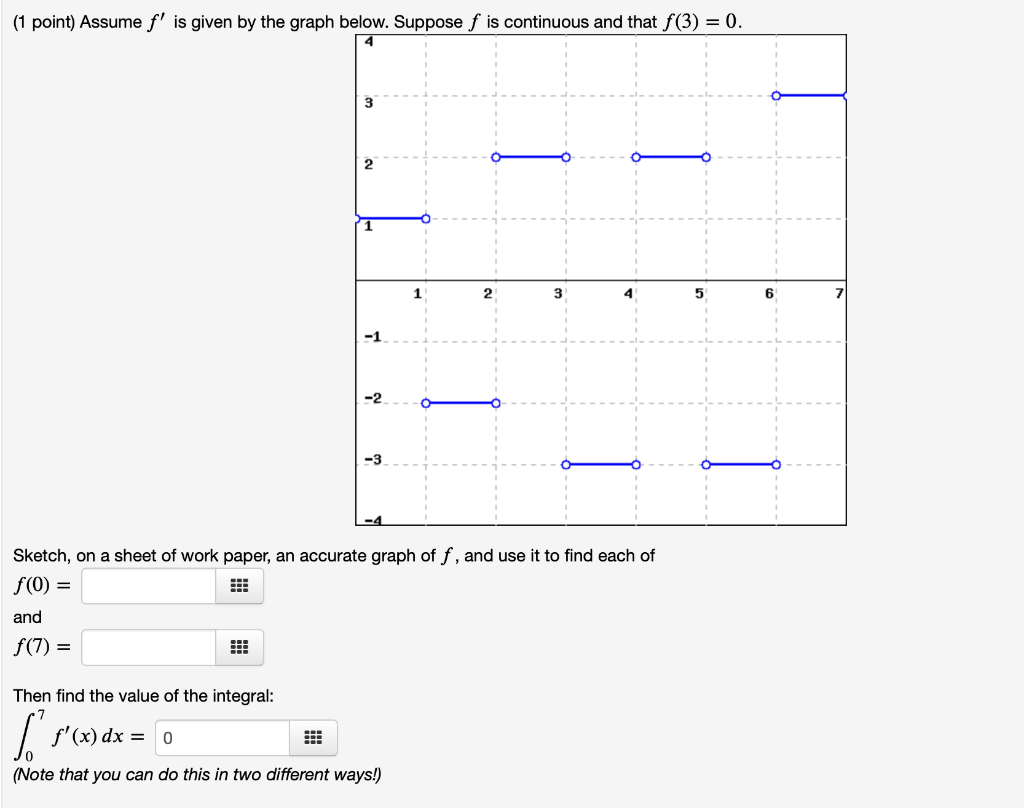Click the blue segment at height 2 between x=4 and x=5
This screenshot has height=808, width=1024.
click(x=670, y=156)
